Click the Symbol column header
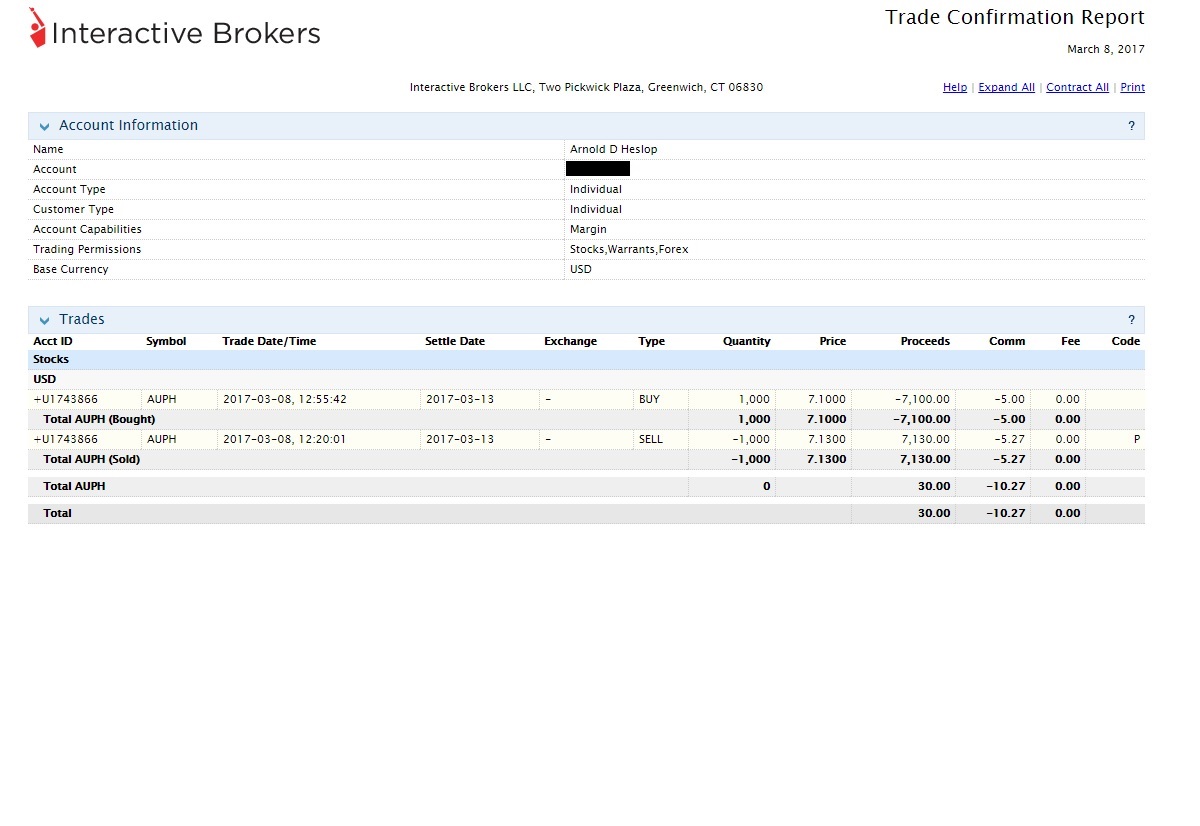 166,341
